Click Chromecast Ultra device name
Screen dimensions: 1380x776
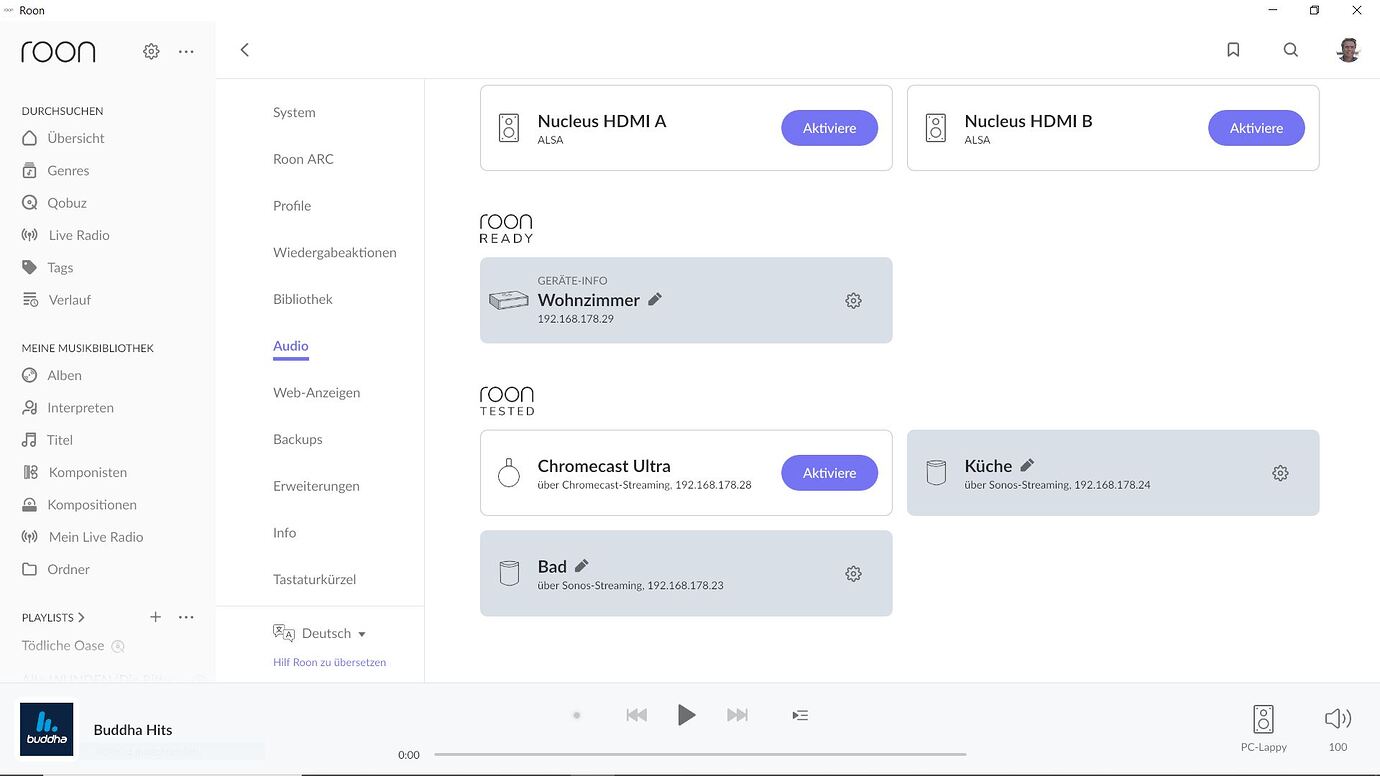(x=604, y=465)
